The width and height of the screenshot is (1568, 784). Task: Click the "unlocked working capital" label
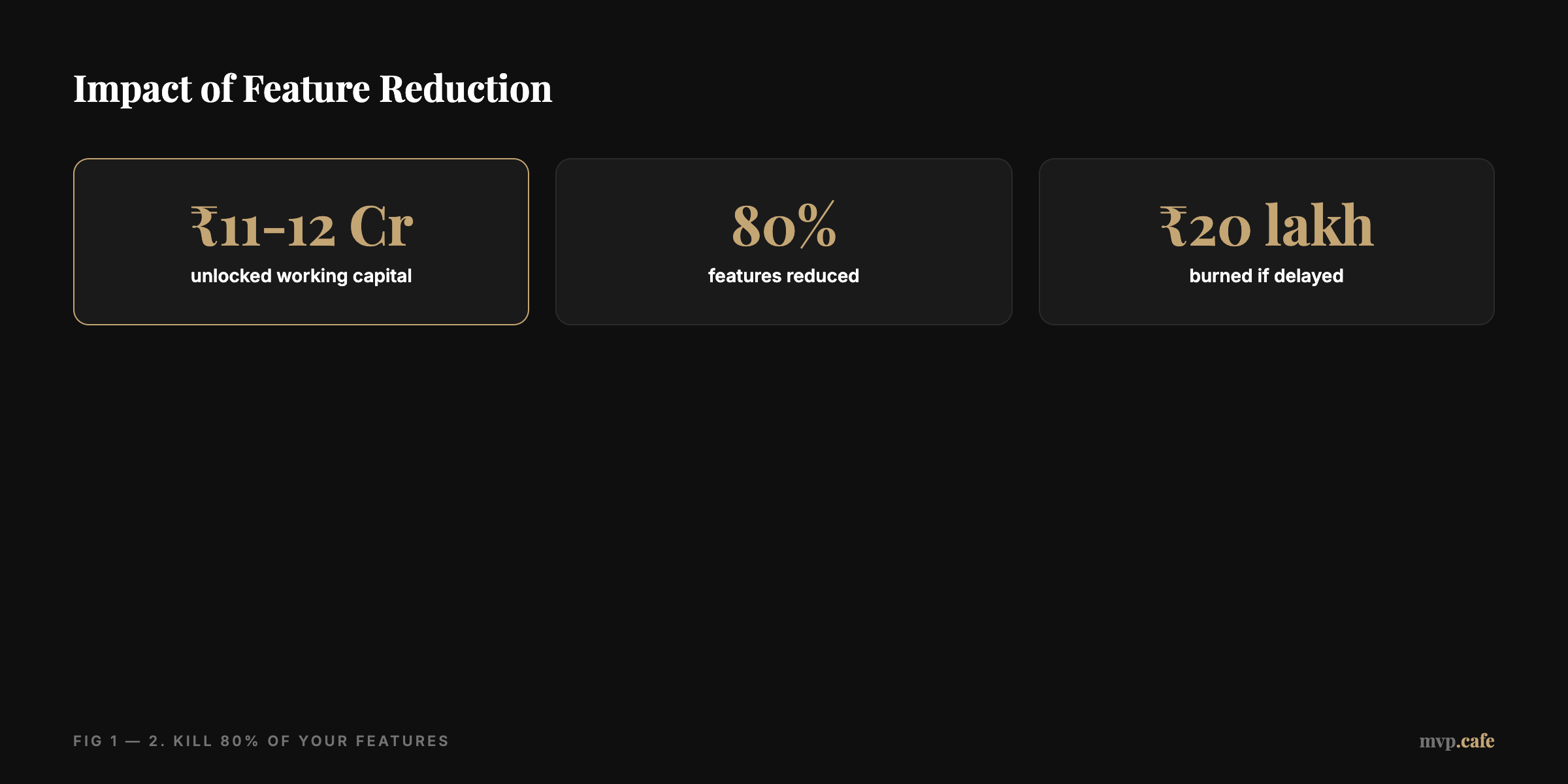301,276
